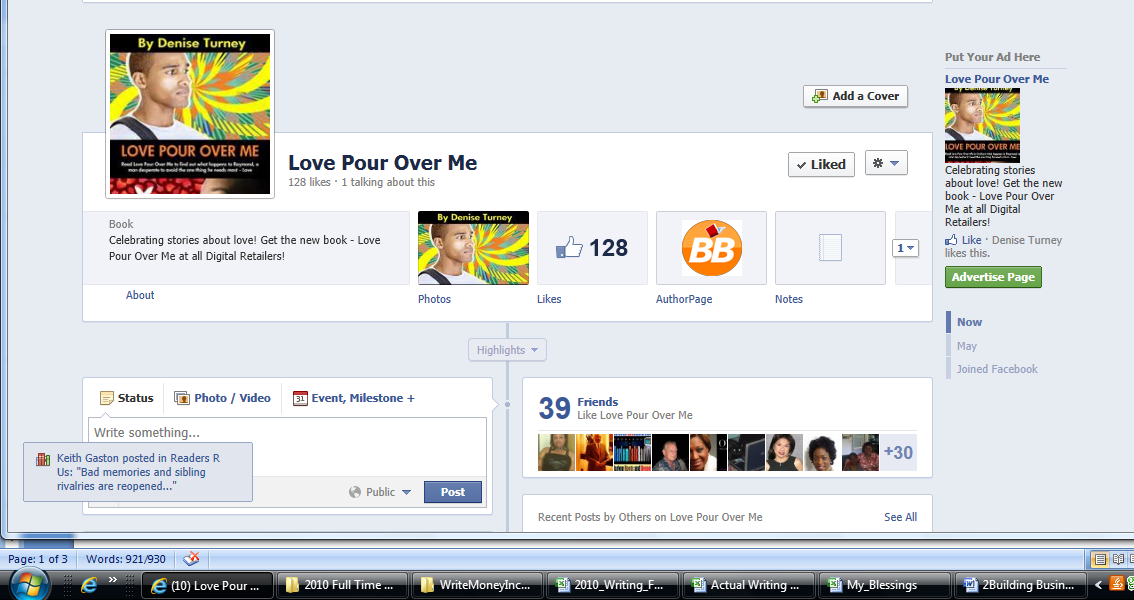Click the Put Your Ad Here heading
The width and height of the screenshot is (1134, 600).
992,57
